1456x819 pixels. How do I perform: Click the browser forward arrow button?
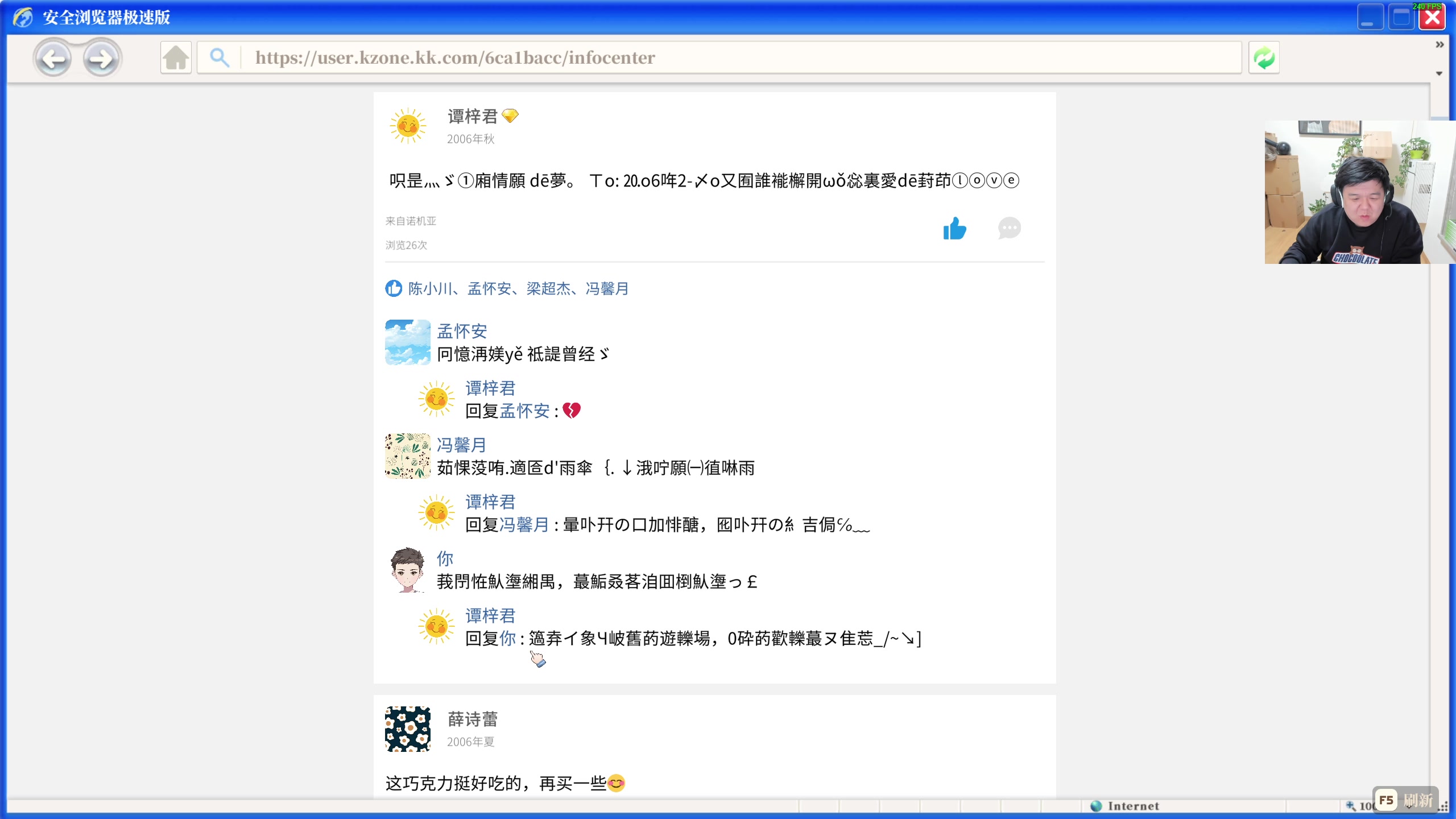(x=102, y=58)
